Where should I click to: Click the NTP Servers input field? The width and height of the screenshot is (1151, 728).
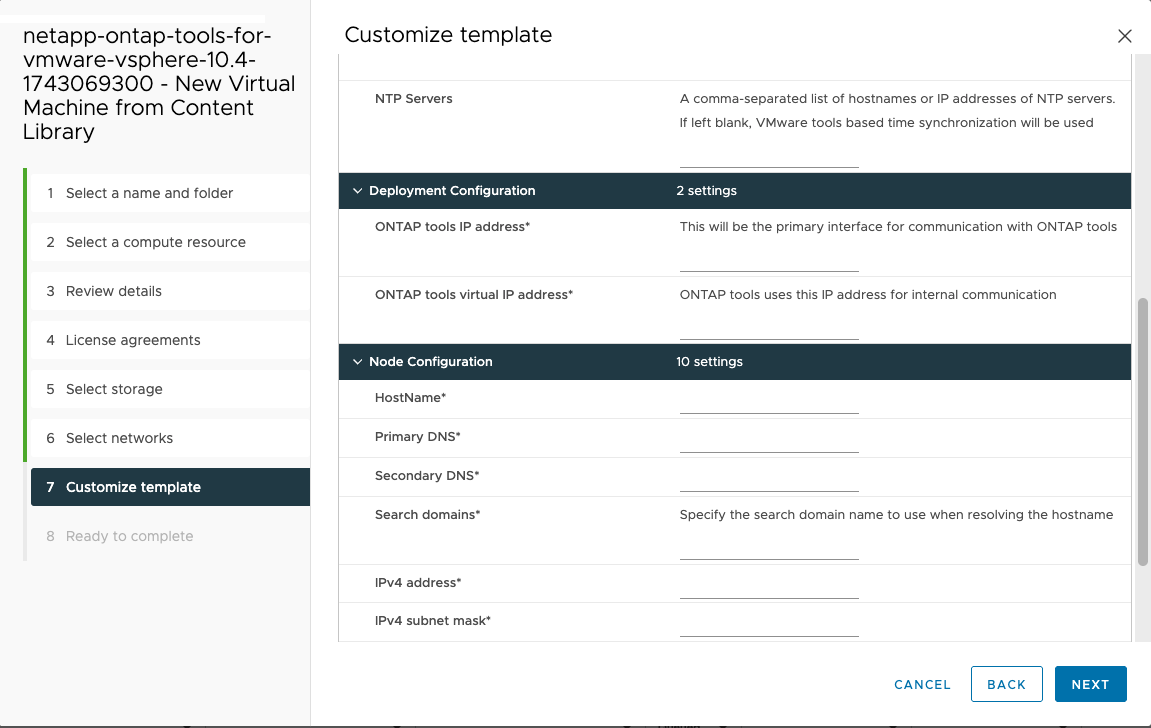(x=769, y=157)
